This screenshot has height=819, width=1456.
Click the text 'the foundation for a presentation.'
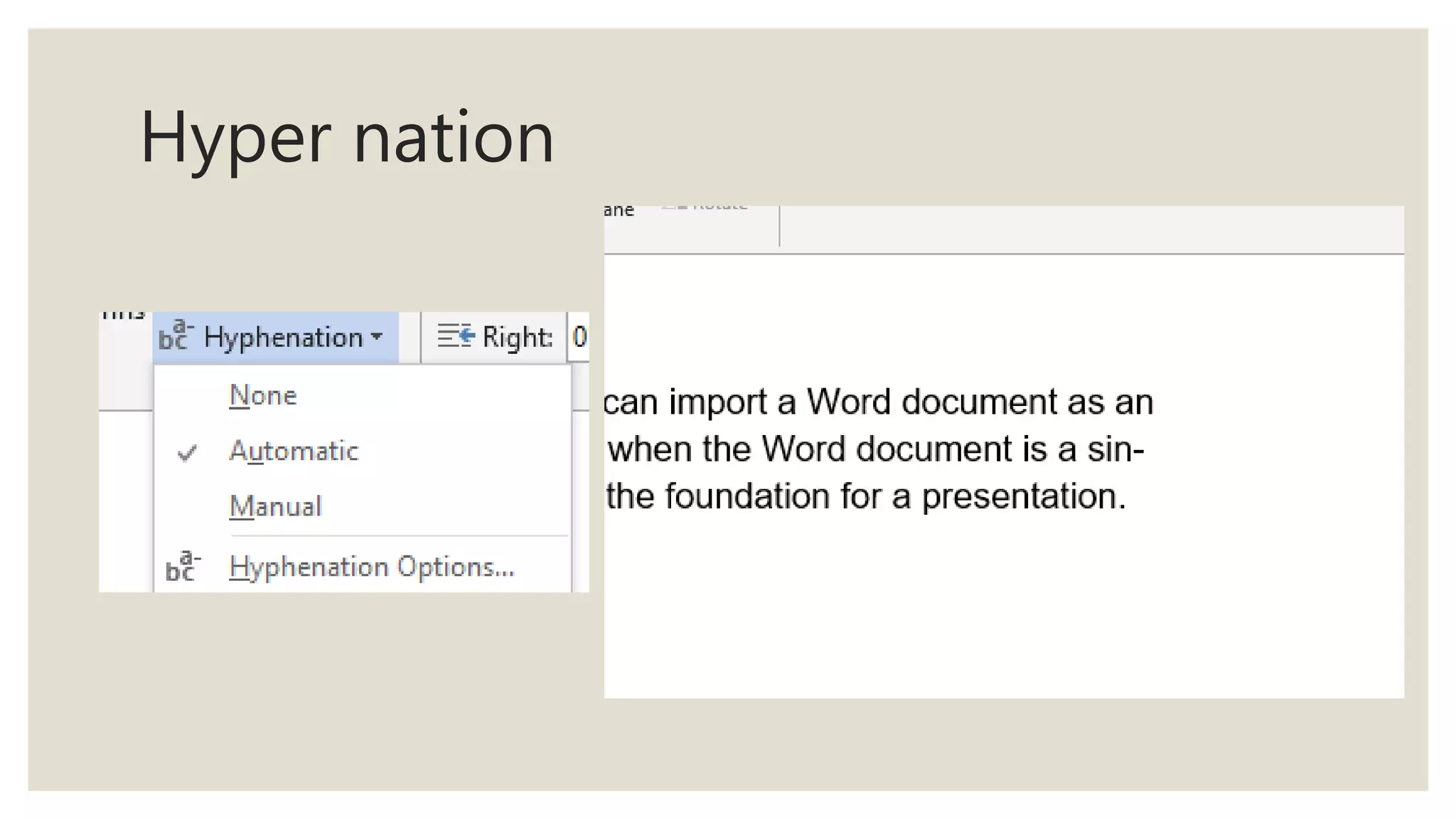click(866, 496)
